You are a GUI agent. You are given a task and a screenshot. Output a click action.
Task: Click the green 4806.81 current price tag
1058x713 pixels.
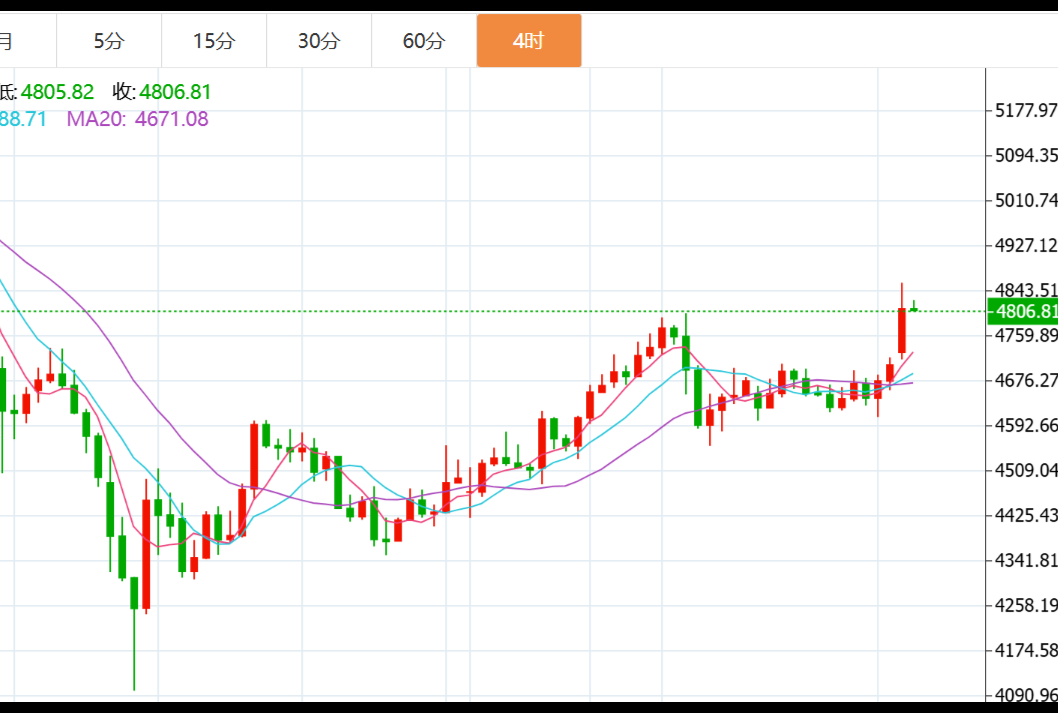click(x=1022, y=311)
